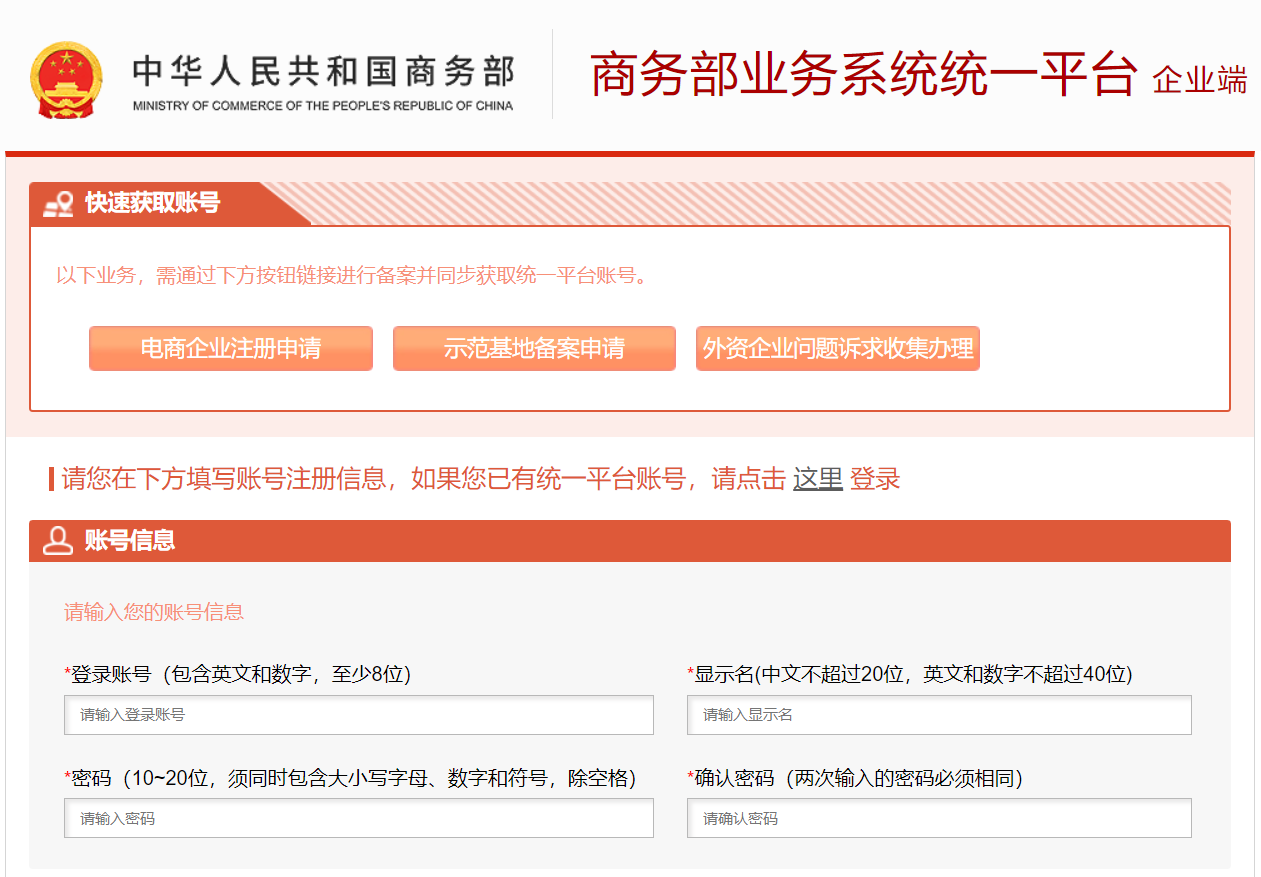Focus the 登录账号 input field

(x=359, y=715)
